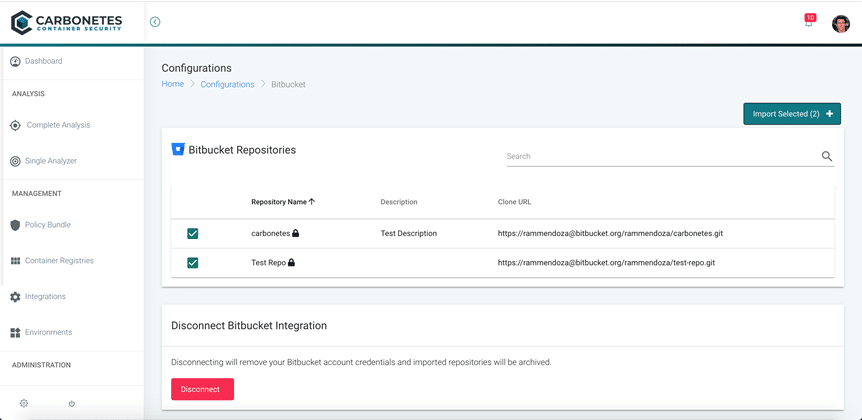The width and height of the screenshot is (862, 420).
Task: Sort by Repository Name column header
Action: tap(279, 202)
